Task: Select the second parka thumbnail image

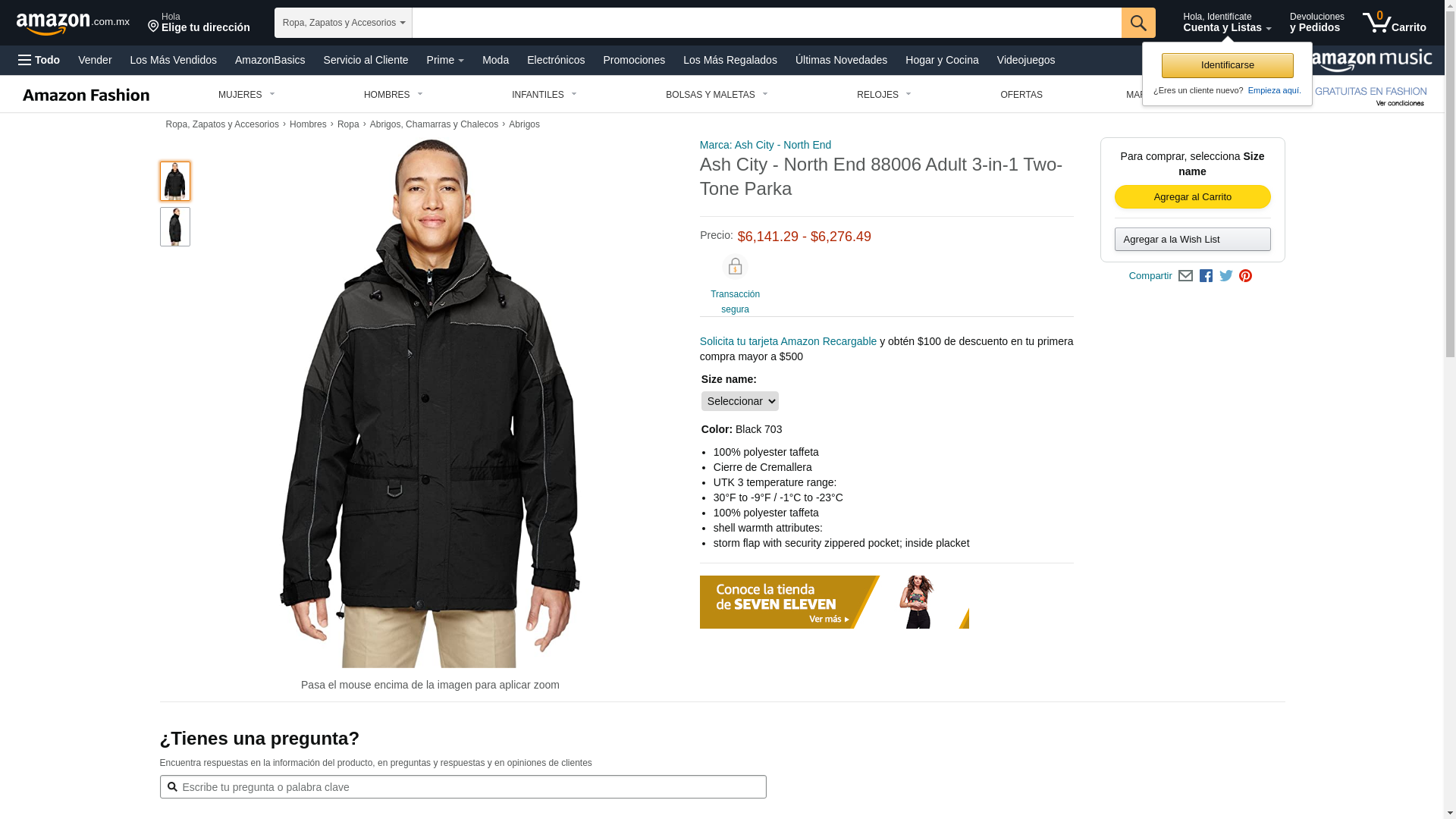Action: [175, 227]
